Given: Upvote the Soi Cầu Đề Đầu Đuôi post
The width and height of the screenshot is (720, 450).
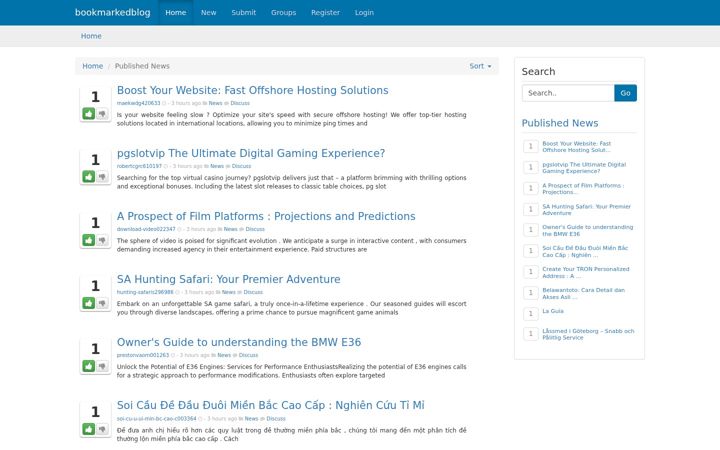Looking at the screenshot, I should (x=89, y=429).
